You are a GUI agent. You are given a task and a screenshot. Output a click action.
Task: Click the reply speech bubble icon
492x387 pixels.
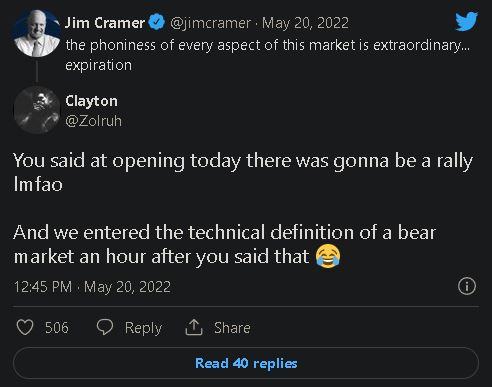click(x=105, y=327)
